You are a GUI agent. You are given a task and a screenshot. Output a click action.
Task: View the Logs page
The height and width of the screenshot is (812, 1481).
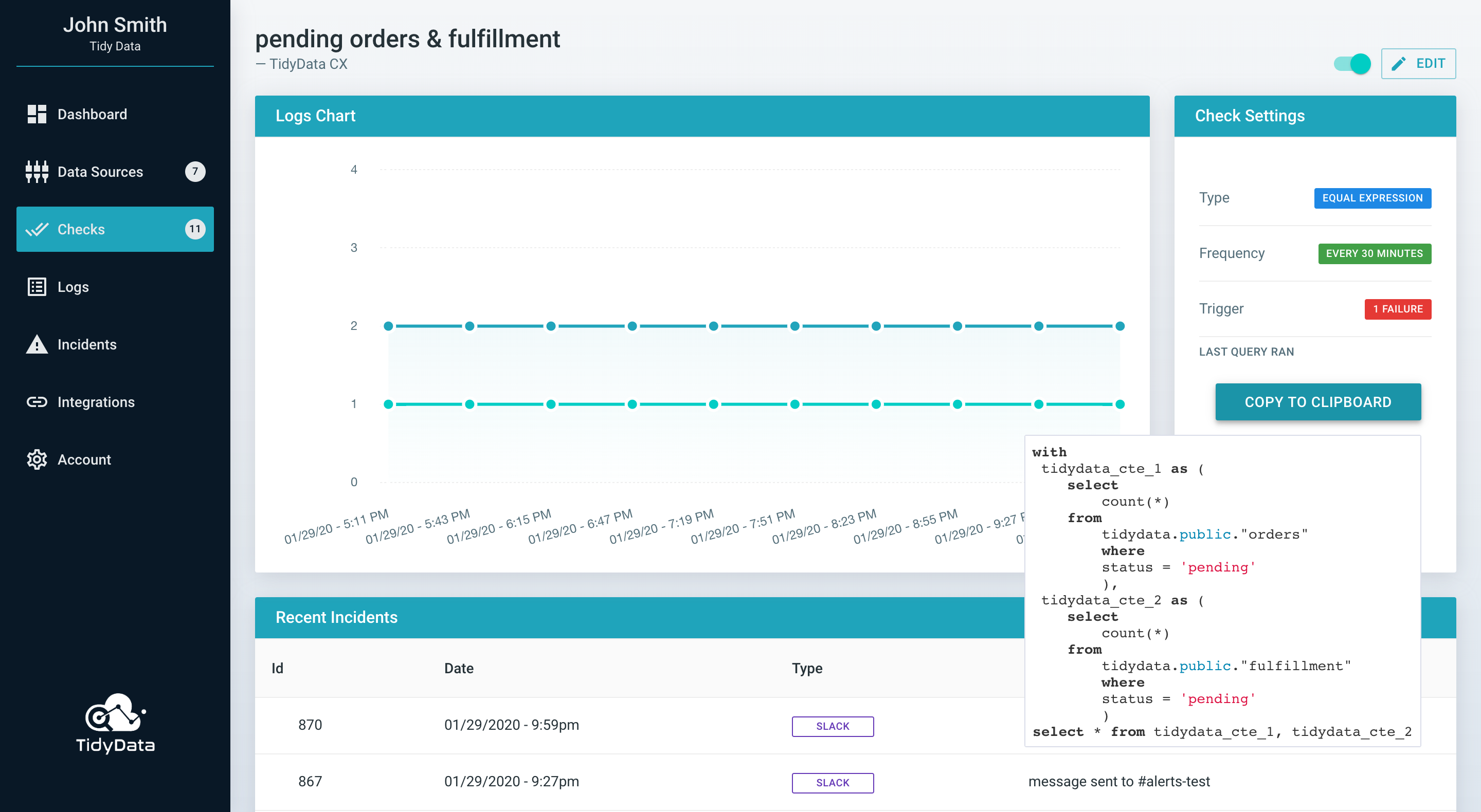tap(73, 286)
